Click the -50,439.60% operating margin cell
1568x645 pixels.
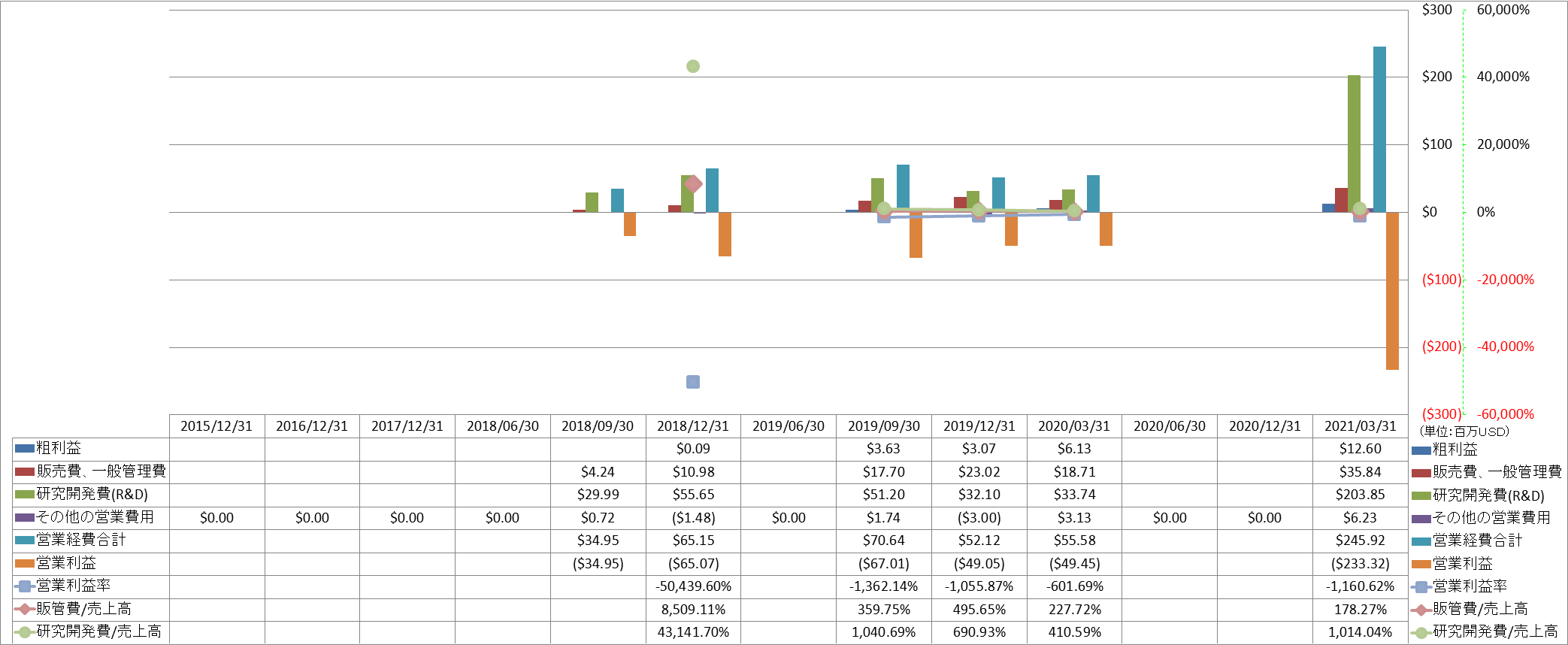click(x=693, y=586)
